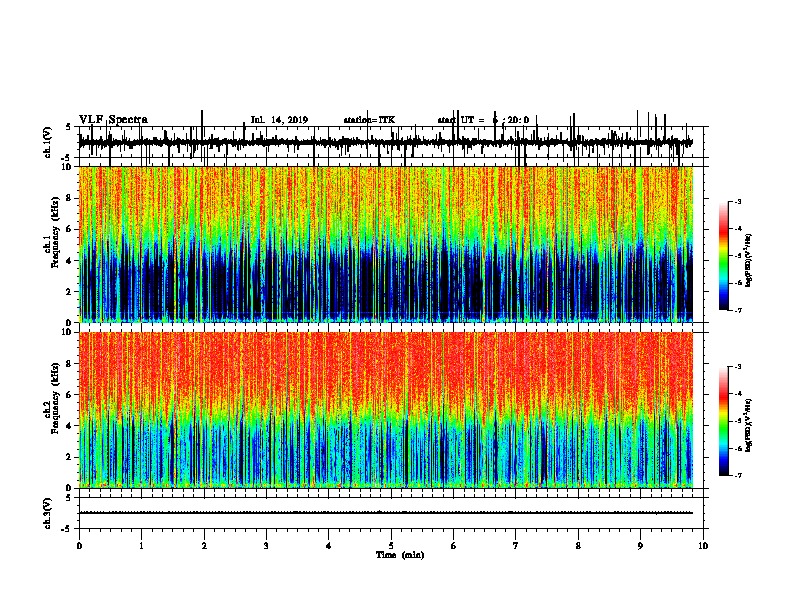Click the ch.1 color bar log(PSD) label
This screenshot has width=792, height=612.
(748, 260)
